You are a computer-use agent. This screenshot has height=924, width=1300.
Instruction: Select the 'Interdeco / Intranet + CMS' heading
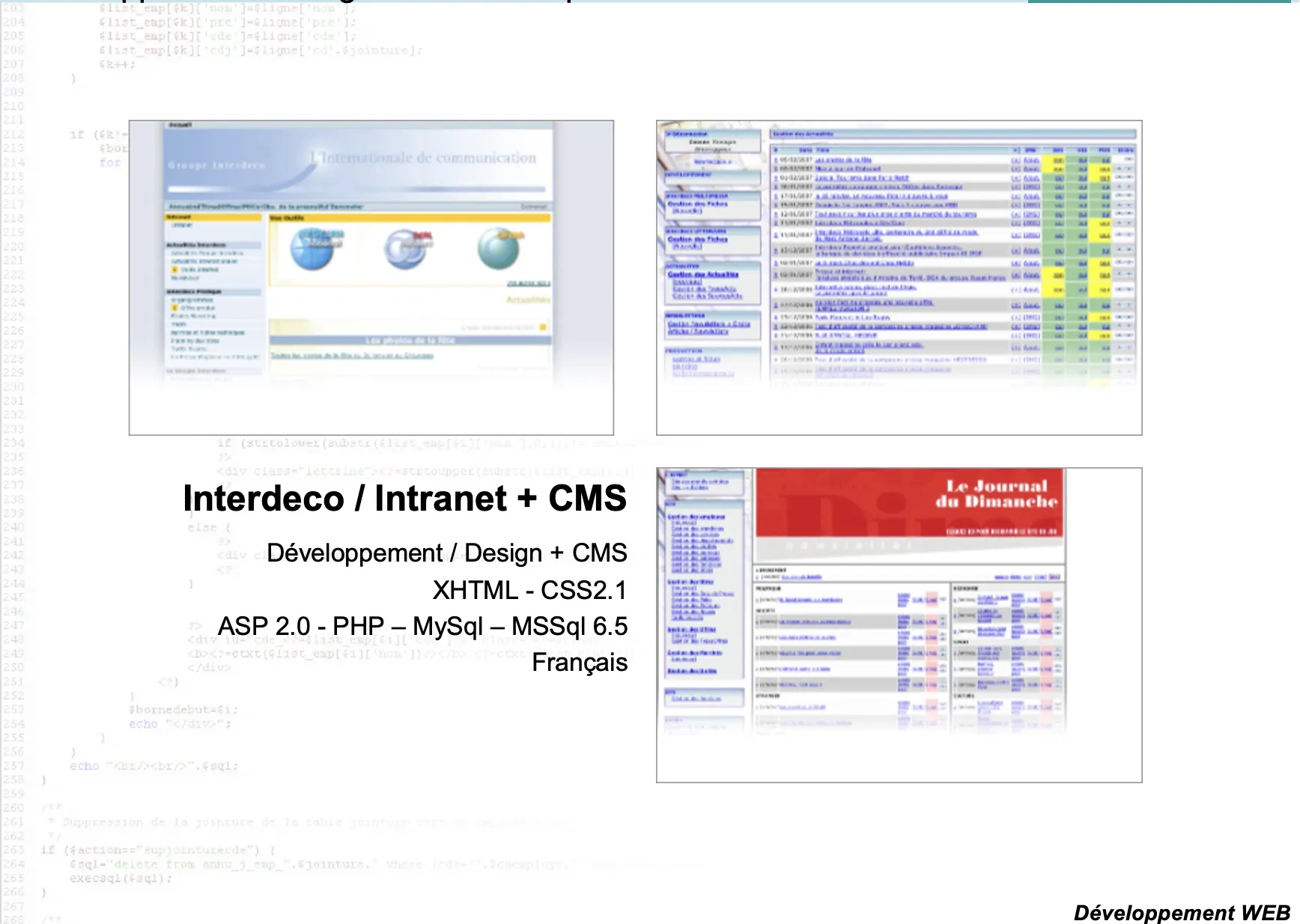point(404,499)
